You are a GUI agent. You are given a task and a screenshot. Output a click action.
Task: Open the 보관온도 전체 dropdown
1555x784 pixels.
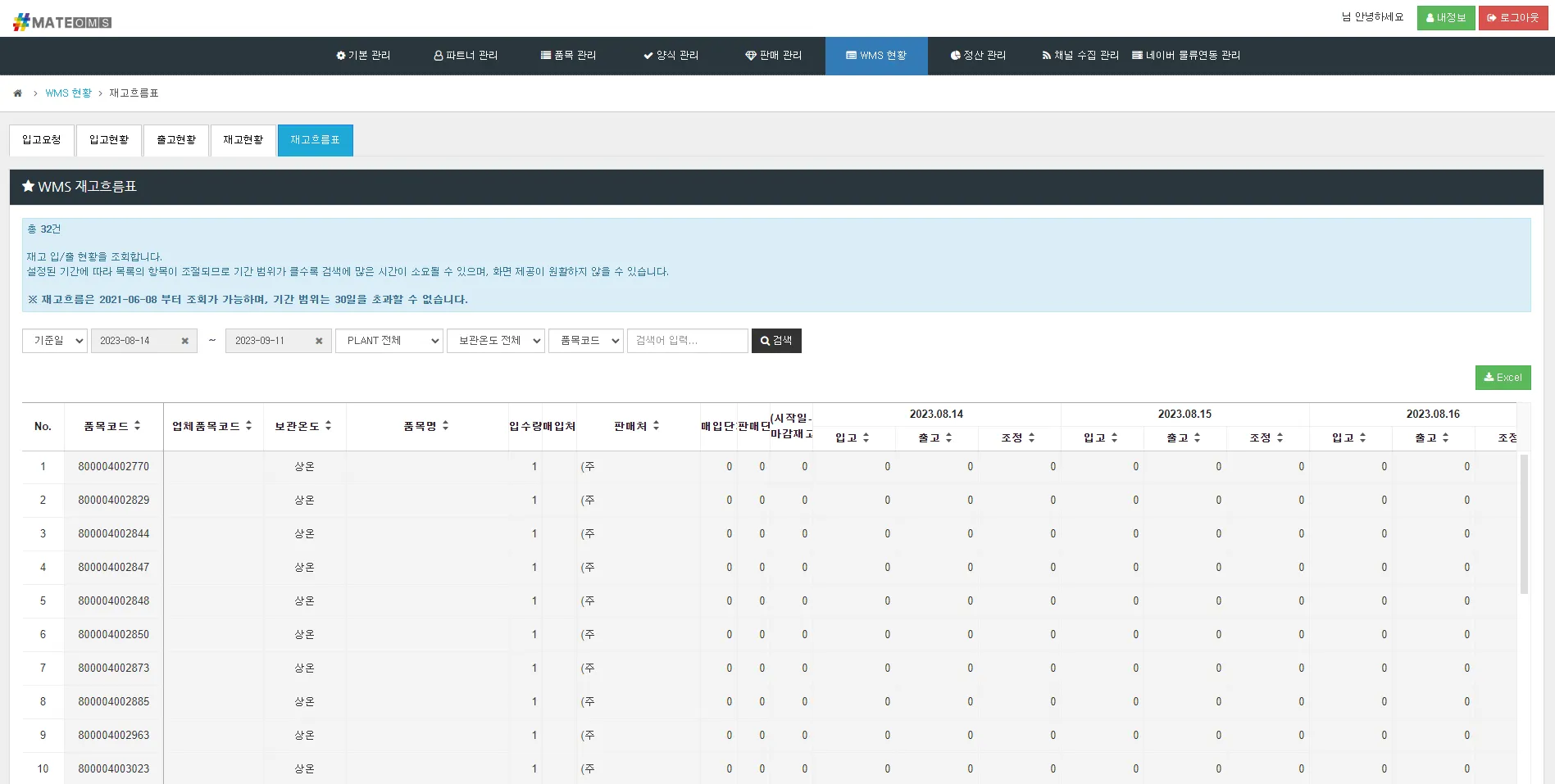pyautogui.click(x=496, y=341)
